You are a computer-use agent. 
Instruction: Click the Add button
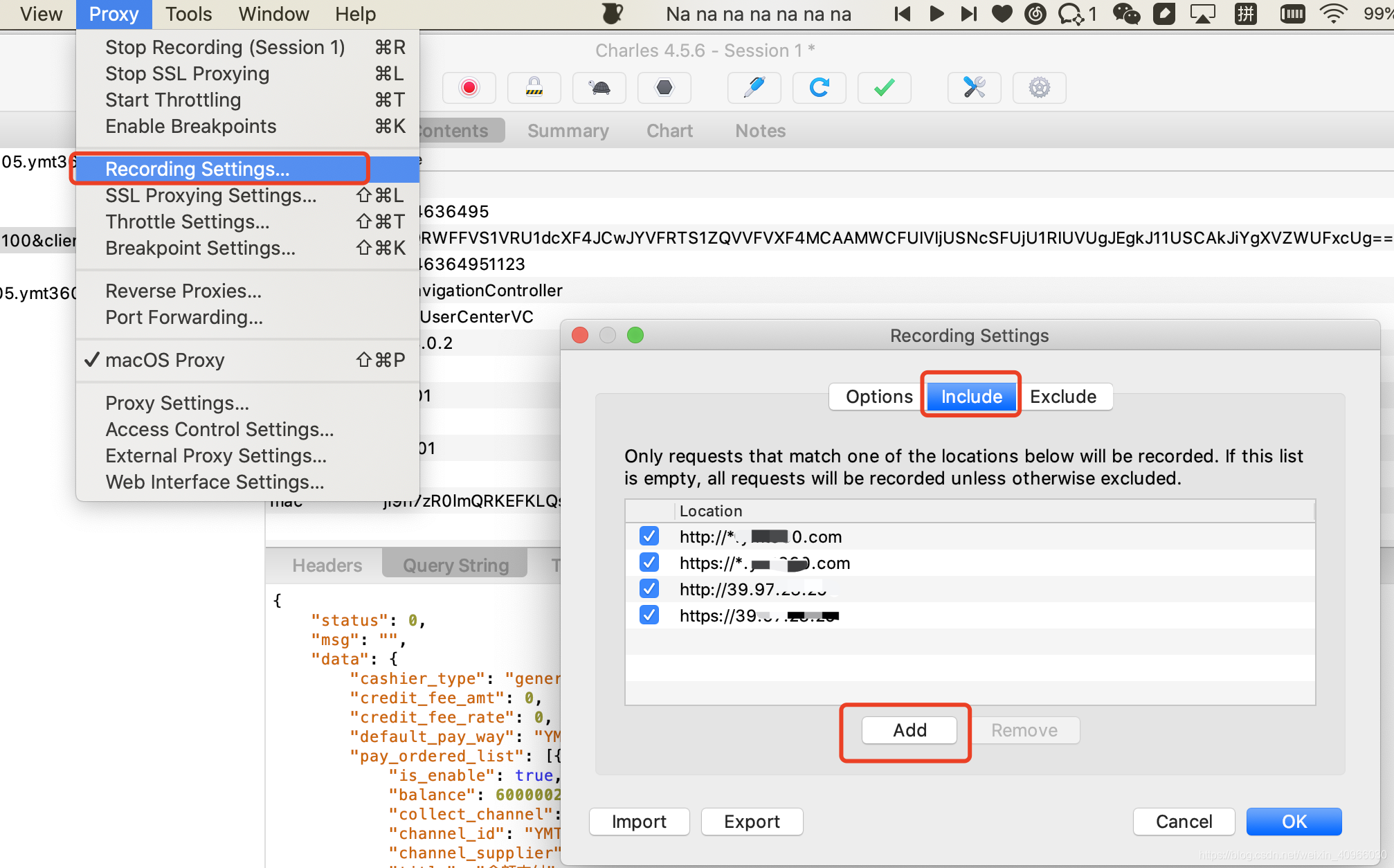pyautogui.click(x=909, y=730)
